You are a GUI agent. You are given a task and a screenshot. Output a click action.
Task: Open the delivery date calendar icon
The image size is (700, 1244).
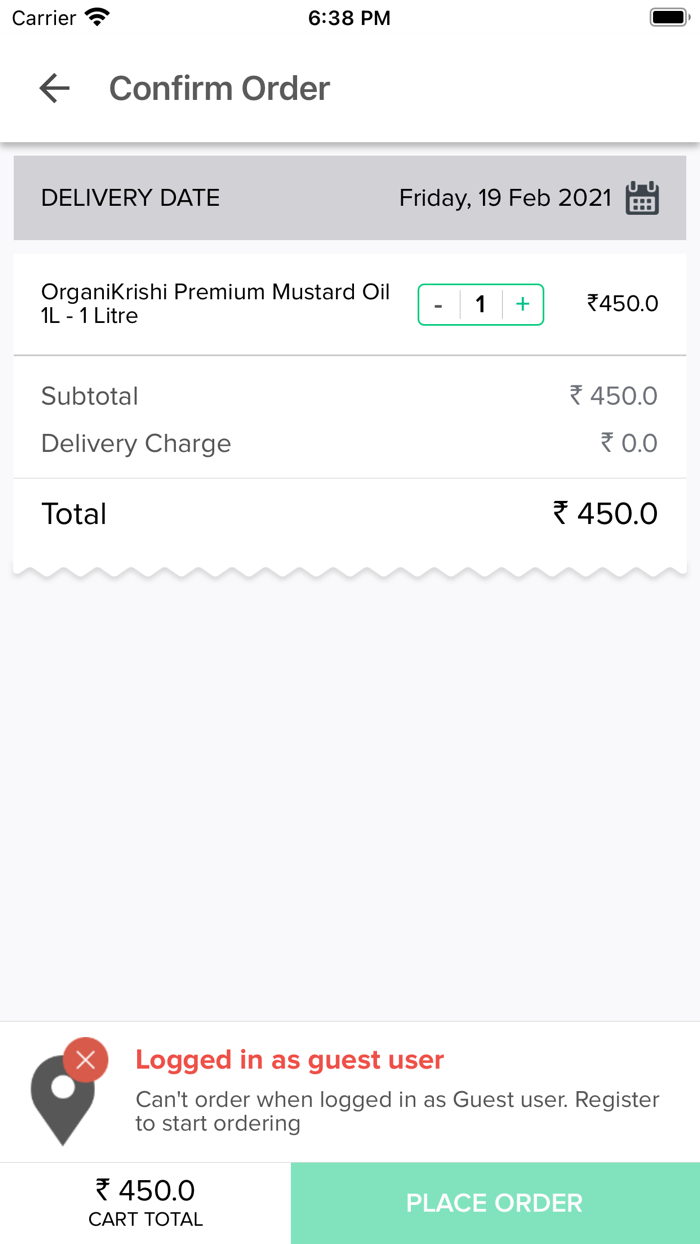(643, 198)
